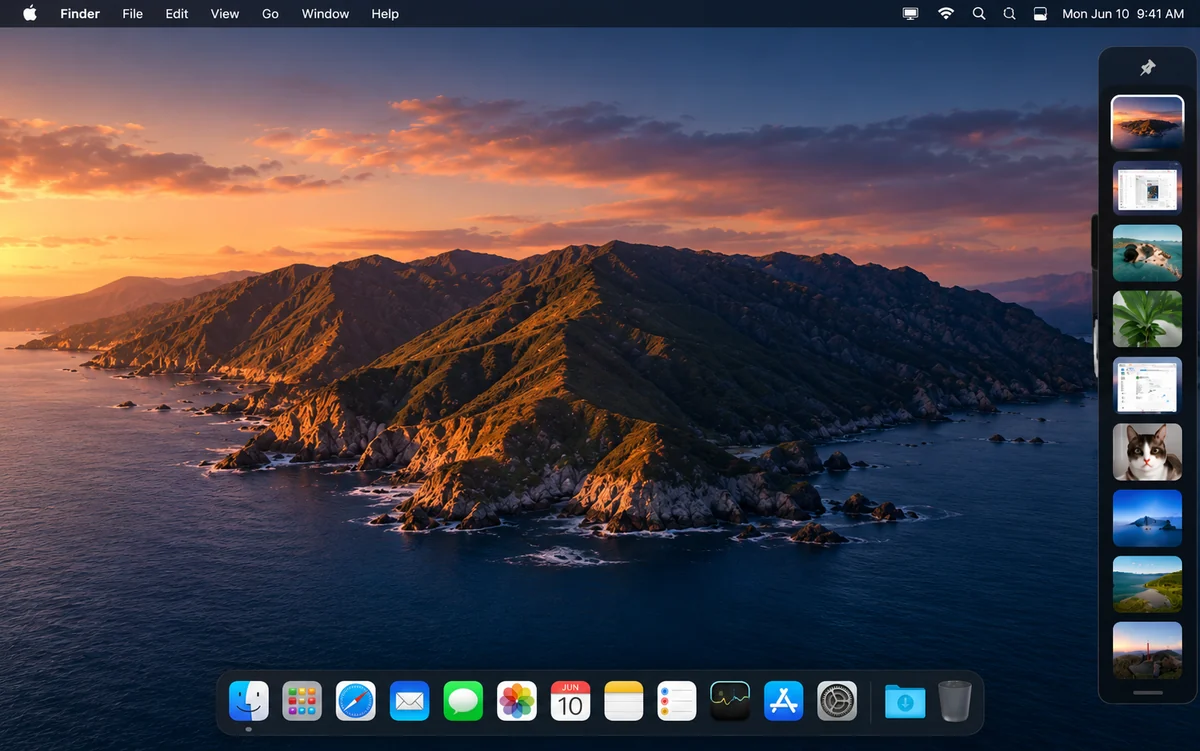The width and height of the screenshot is (1200, 751).
Task: Select the light window screenshot above the cat
Action: 1148,385
